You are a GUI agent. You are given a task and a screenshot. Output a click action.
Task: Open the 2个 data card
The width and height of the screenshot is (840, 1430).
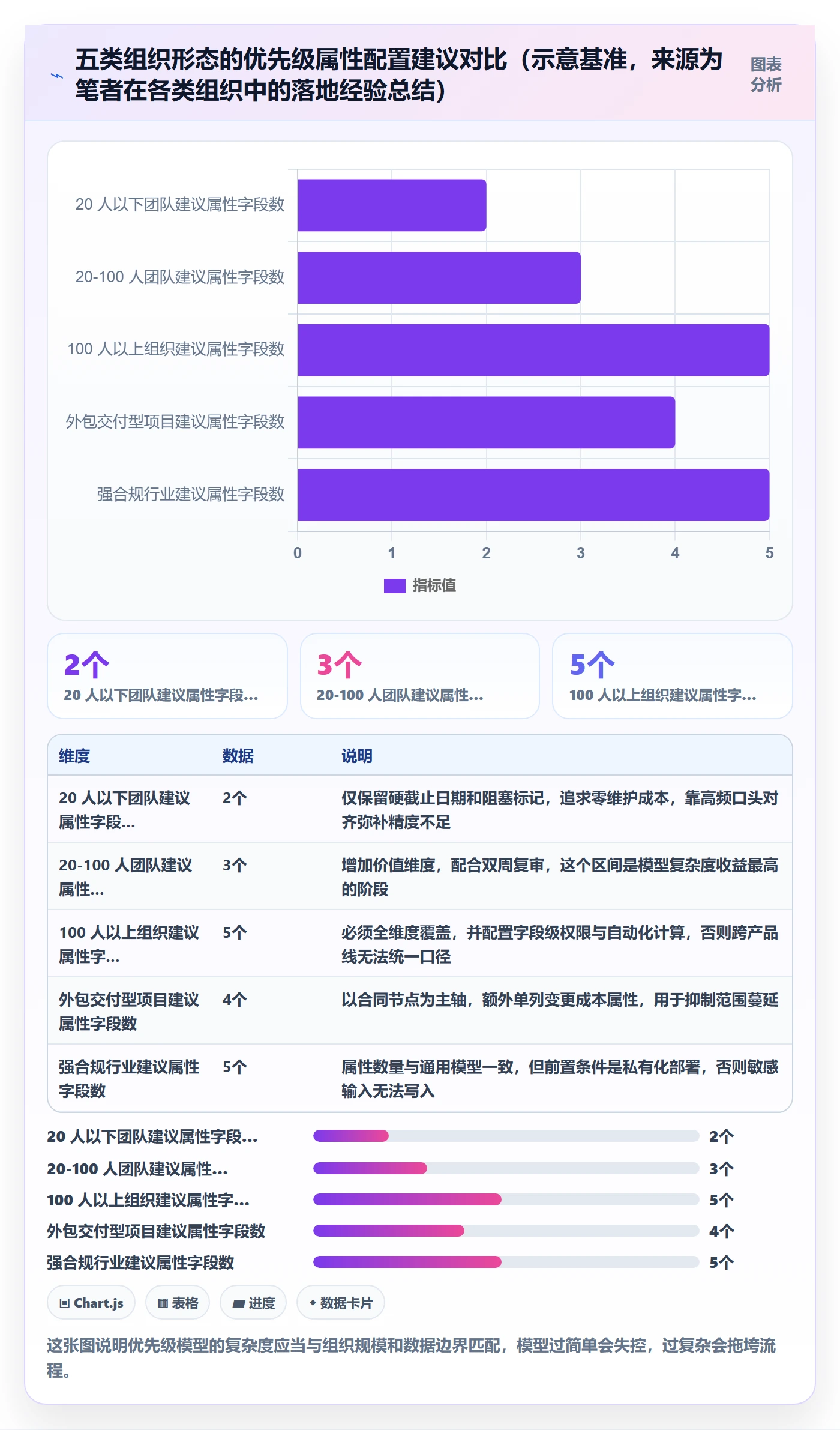167,676
